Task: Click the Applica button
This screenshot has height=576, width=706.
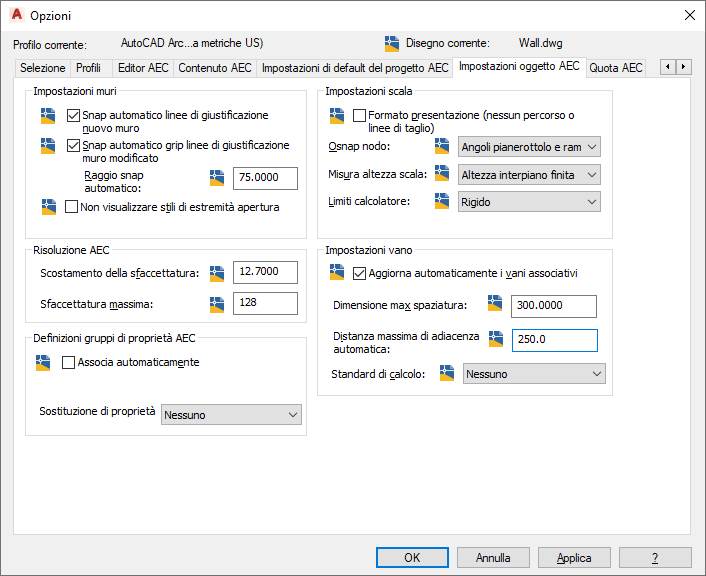Action: pos(574,558)
